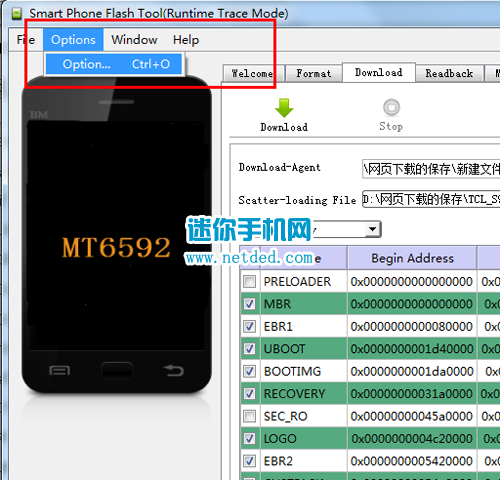The image size is (500, 480).
Task: Click the Begin Address column header
Action: point(412,258)
